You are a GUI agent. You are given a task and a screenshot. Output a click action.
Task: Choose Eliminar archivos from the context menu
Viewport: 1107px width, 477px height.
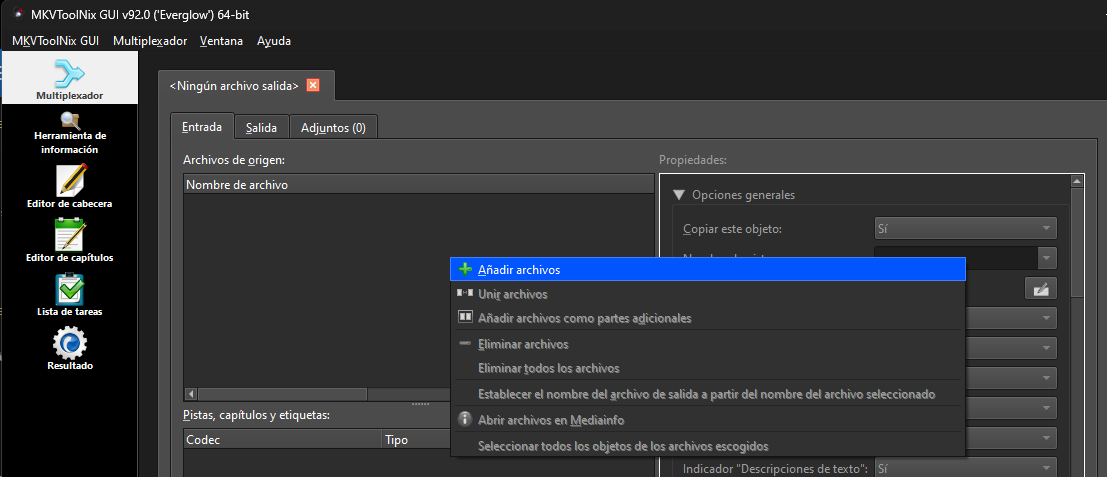tap(707, 344)
